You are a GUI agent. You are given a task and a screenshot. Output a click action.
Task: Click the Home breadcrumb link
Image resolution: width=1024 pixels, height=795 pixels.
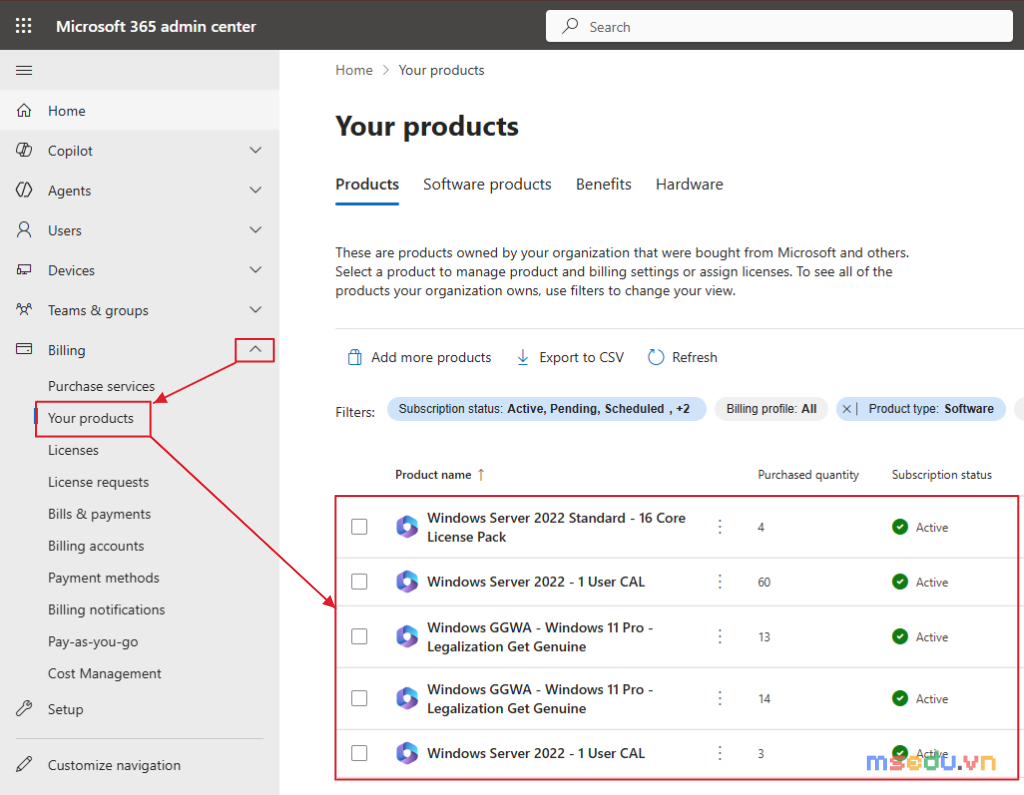(354, 70)
